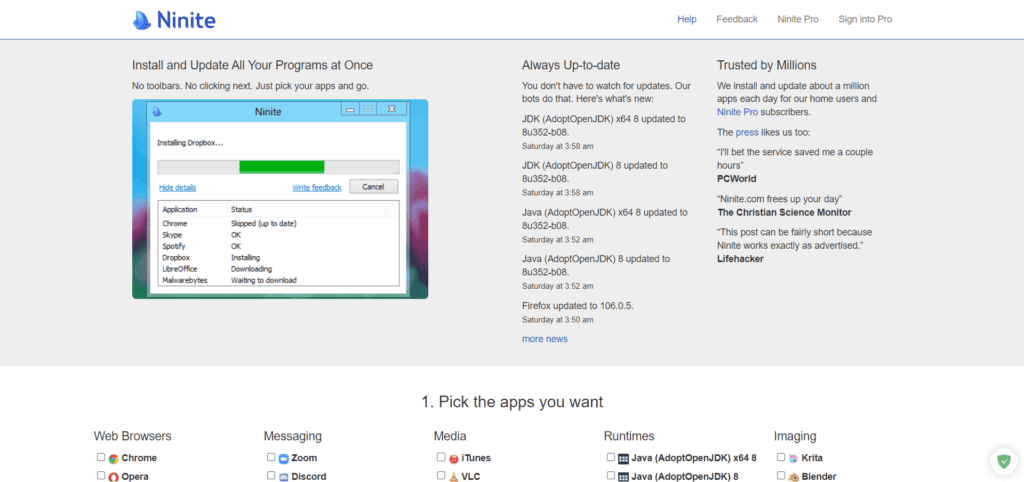Open the Help menu item
Screen dimensions: 1024x482
point(687,19)
